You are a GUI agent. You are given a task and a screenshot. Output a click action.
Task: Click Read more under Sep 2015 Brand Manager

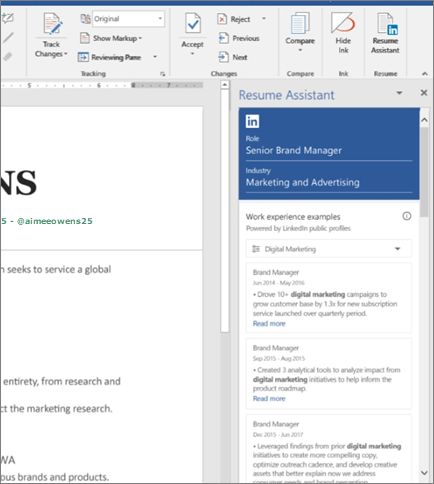point(269,399)
